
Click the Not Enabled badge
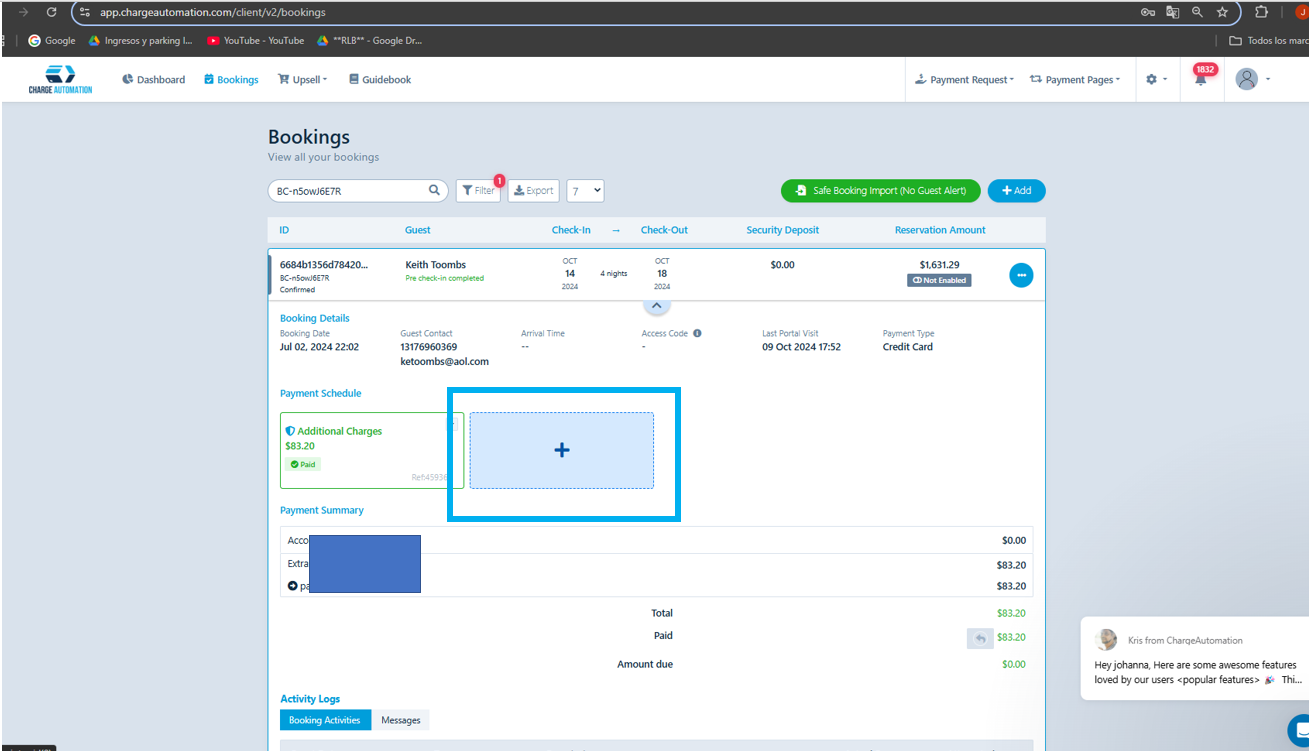(x=939, y=280)
